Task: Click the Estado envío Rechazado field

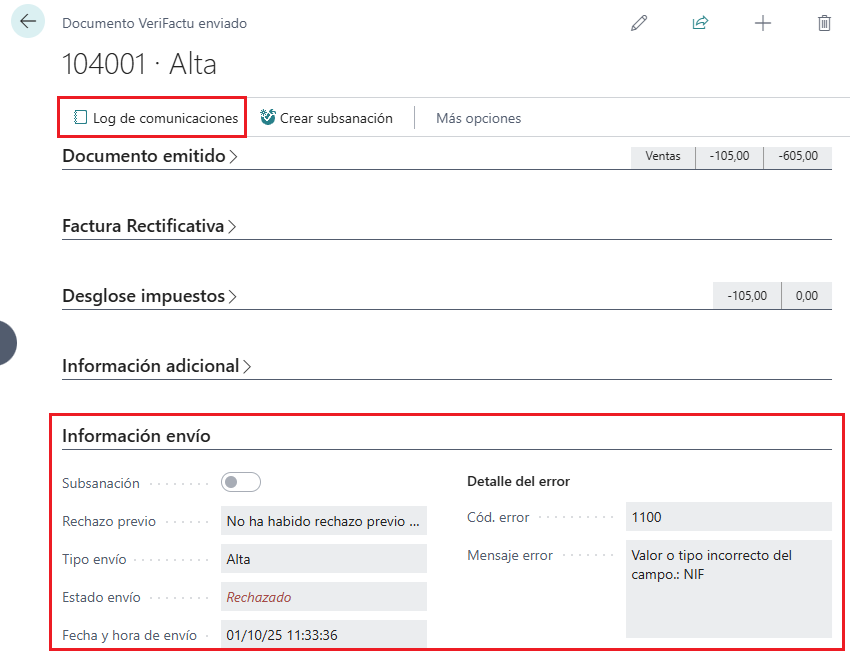Action: tap(323, 597)
